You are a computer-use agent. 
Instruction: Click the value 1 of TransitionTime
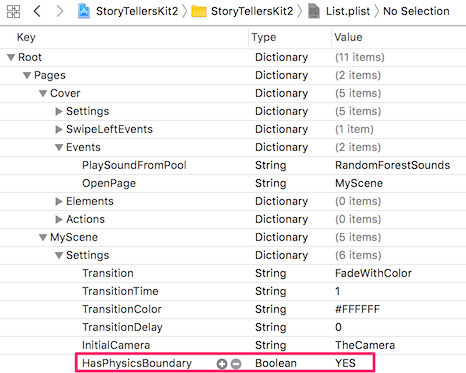338,291
